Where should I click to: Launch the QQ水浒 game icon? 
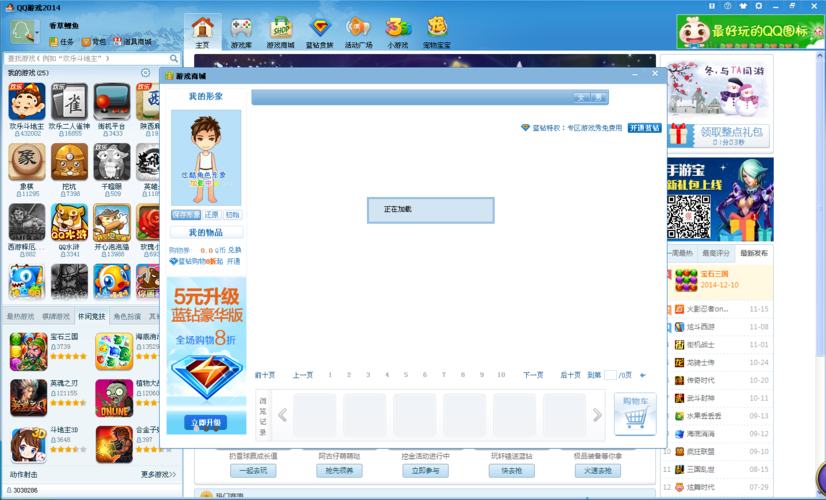(x=69, y=222)
